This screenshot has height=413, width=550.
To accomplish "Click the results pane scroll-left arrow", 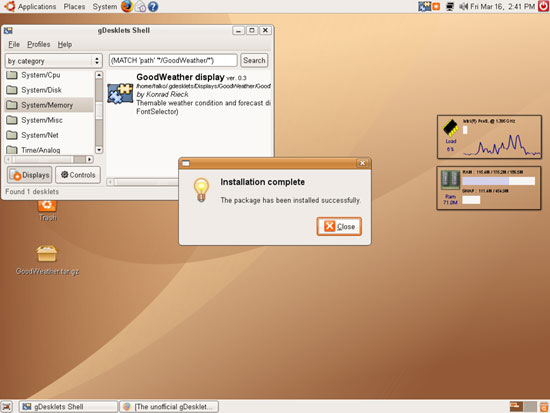I will pyautogui.click(x=110, y=182).
